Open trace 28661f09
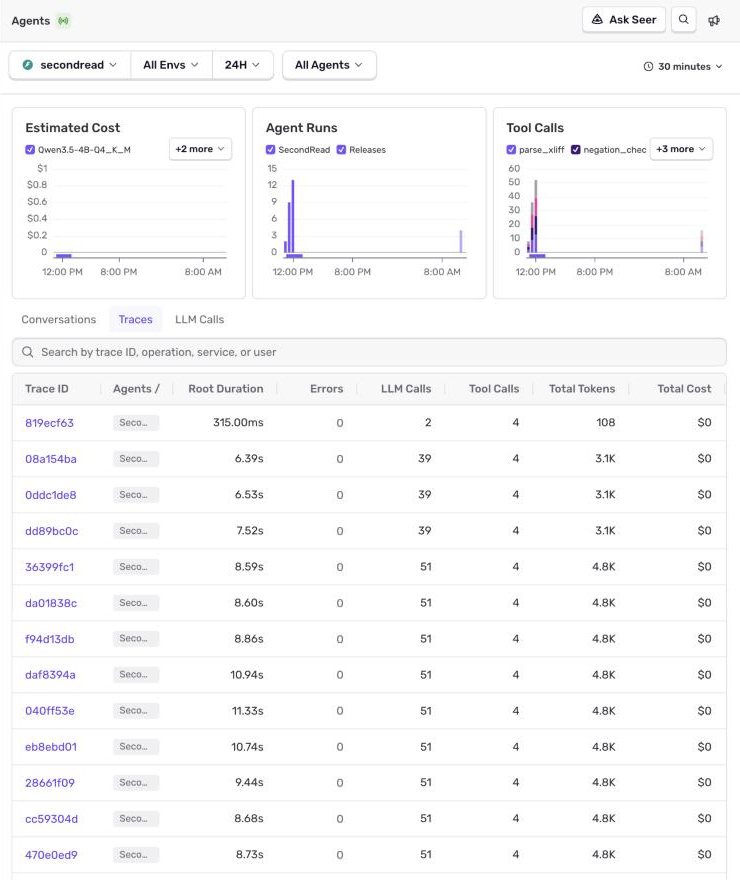 click(50, 782)
